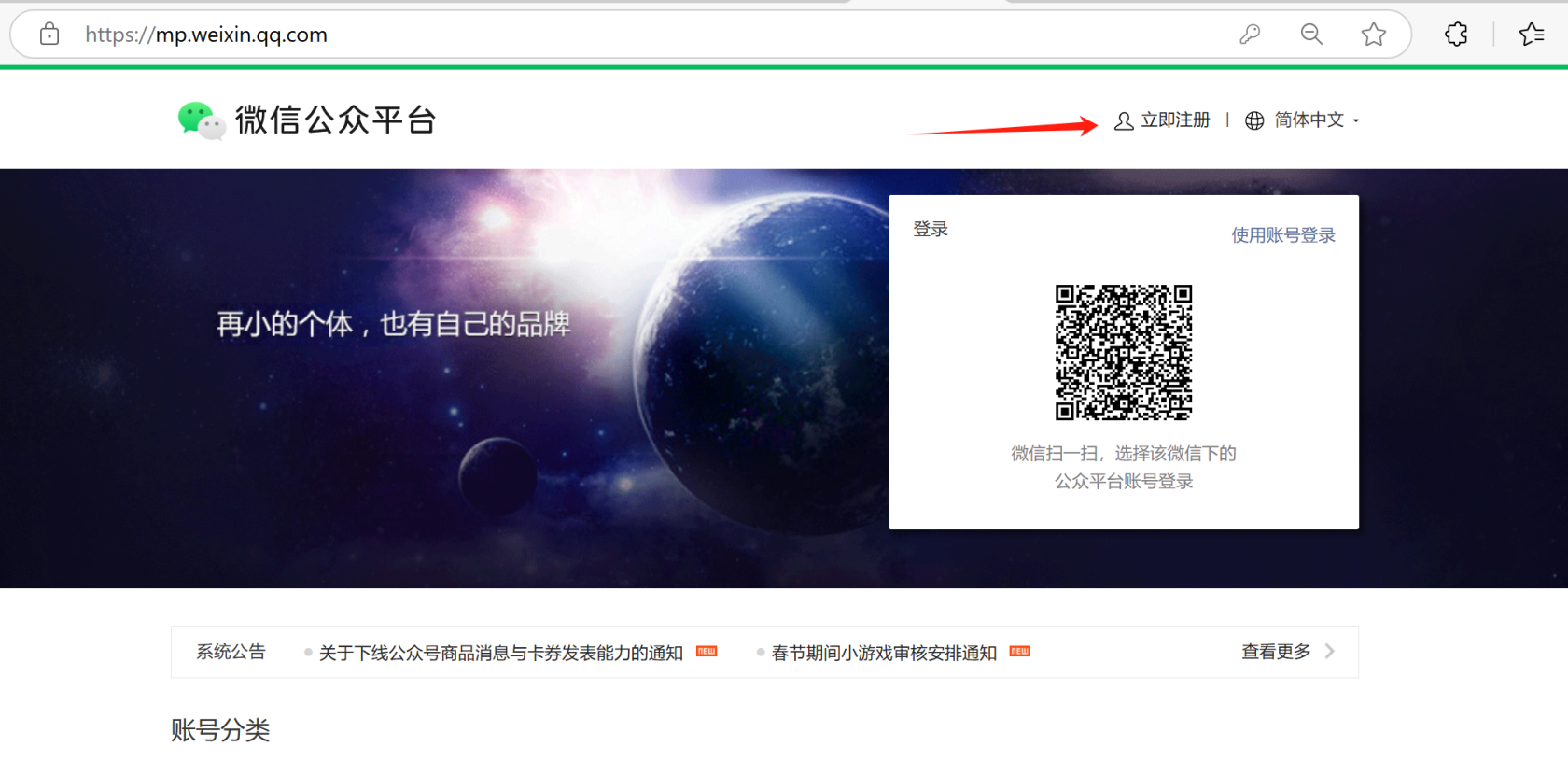
Task: Click the 账号分类 section heading
Action: click(x=220, y=730)
